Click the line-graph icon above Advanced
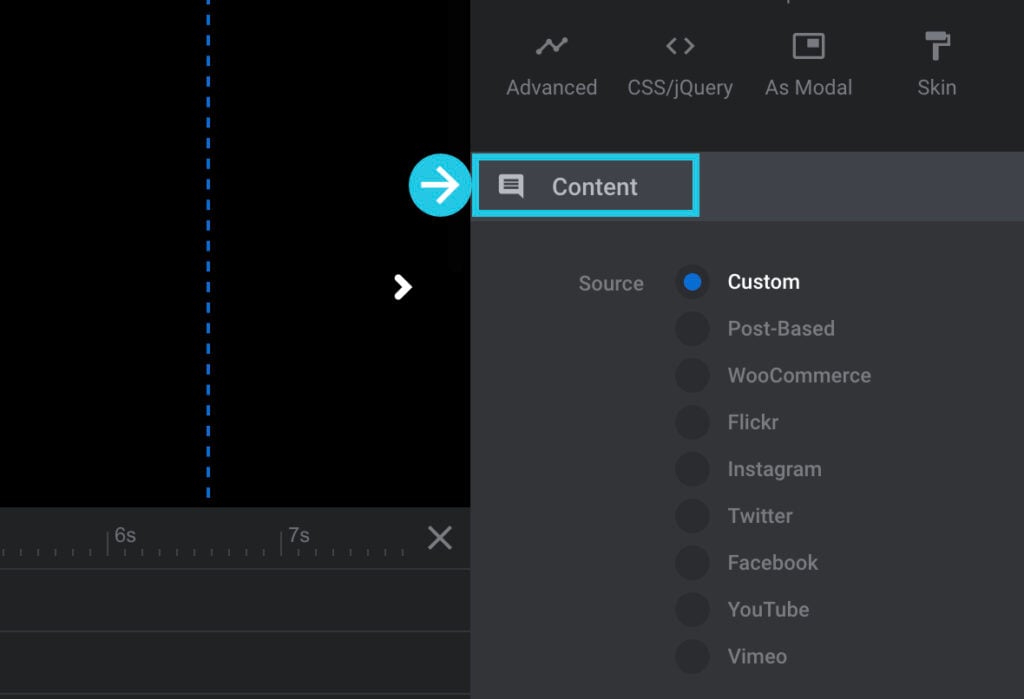 click(x=550, y=45)
